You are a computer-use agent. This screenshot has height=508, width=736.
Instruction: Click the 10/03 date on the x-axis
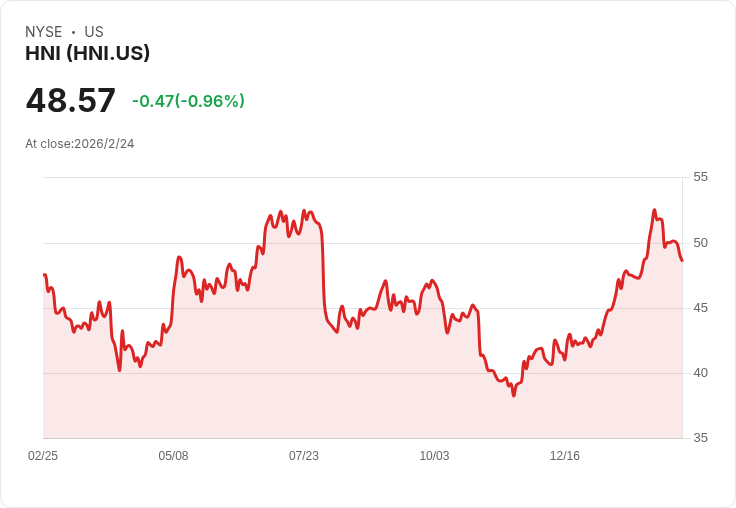(434, 455)
